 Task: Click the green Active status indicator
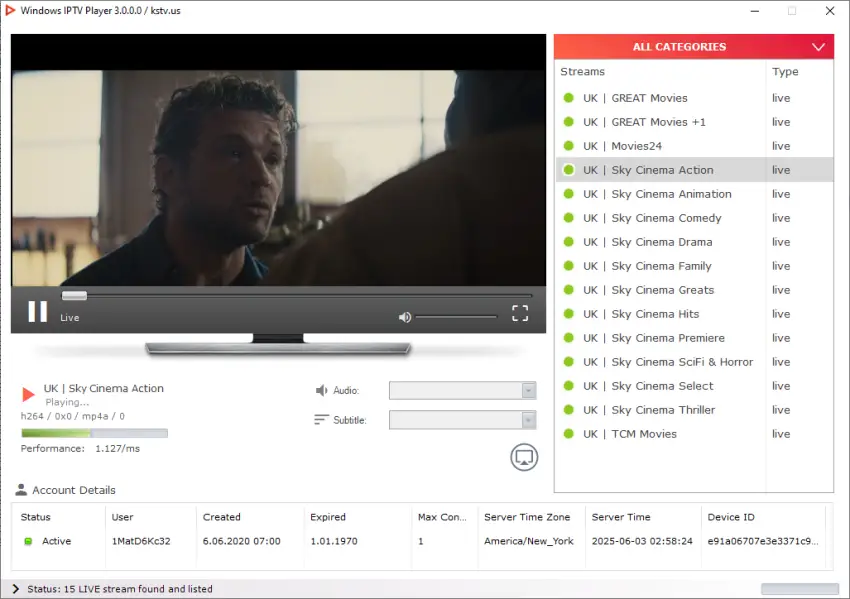[28, 541]
